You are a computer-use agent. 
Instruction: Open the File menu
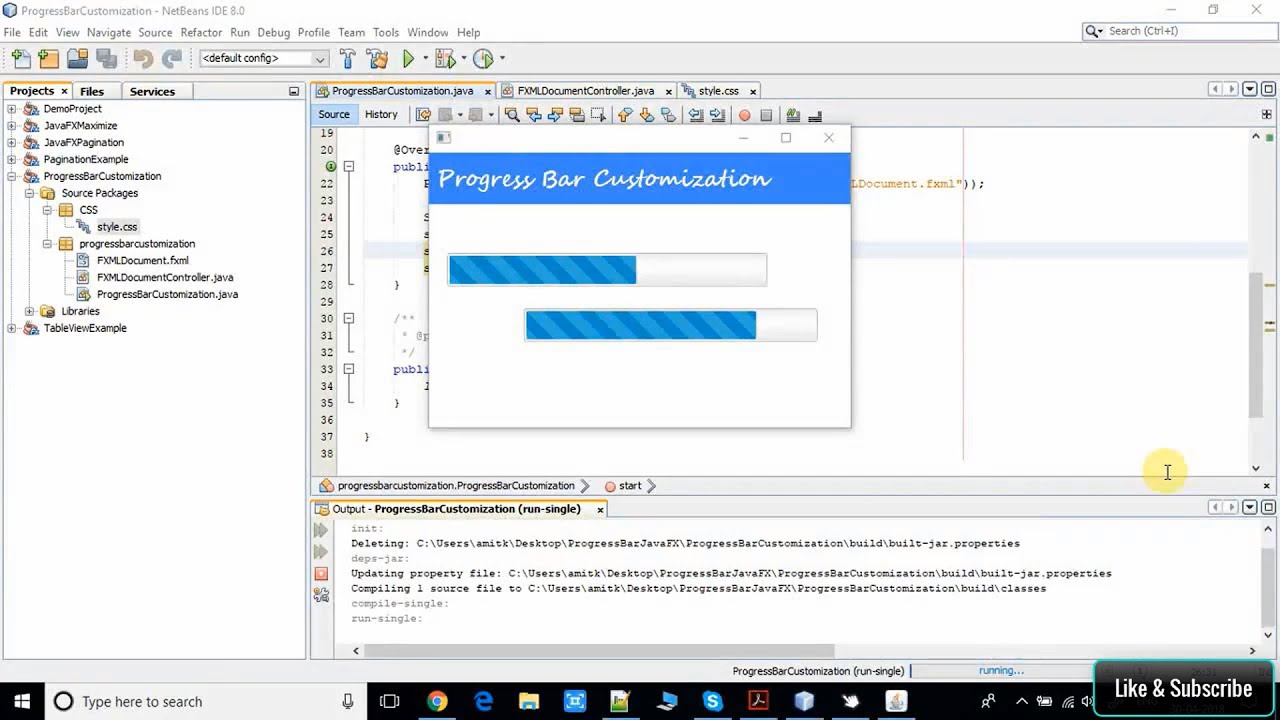(12, 32)
